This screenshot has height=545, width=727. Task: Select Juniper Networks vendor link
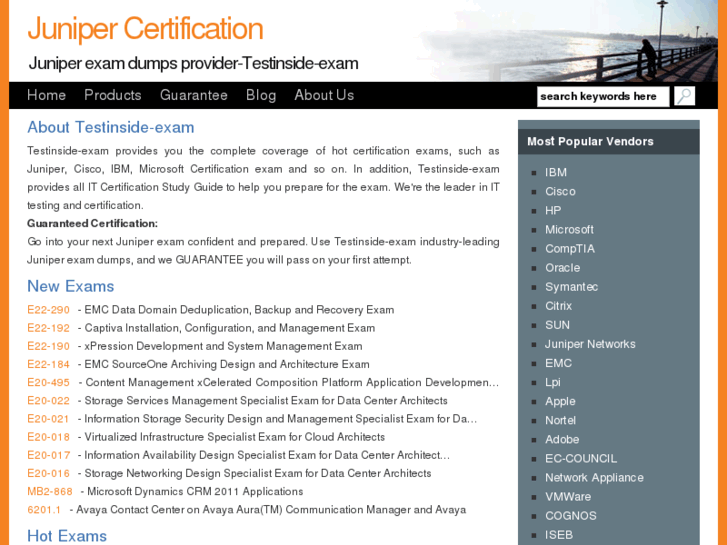tap(590, 344)
